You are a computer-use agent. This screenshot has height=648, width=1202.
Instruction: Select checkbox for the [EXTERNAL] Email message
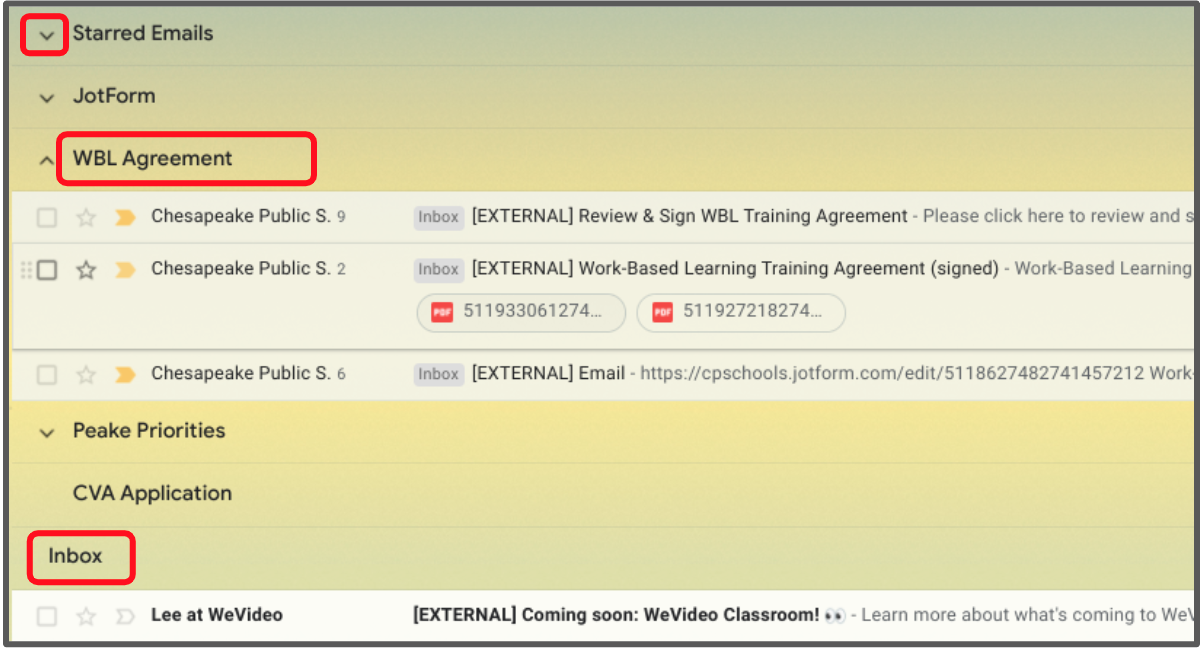47,374
